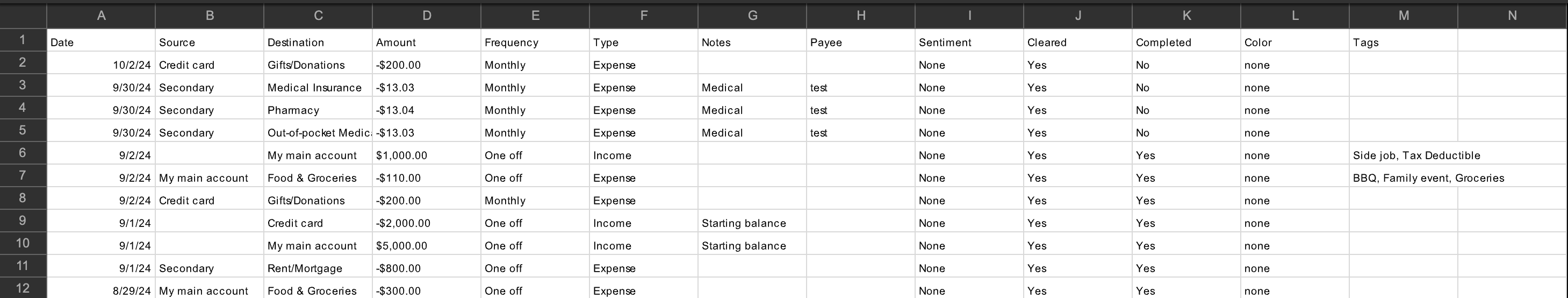Click the select-all corner box
Screen dimensions: 1568x298
pos(23,15)
